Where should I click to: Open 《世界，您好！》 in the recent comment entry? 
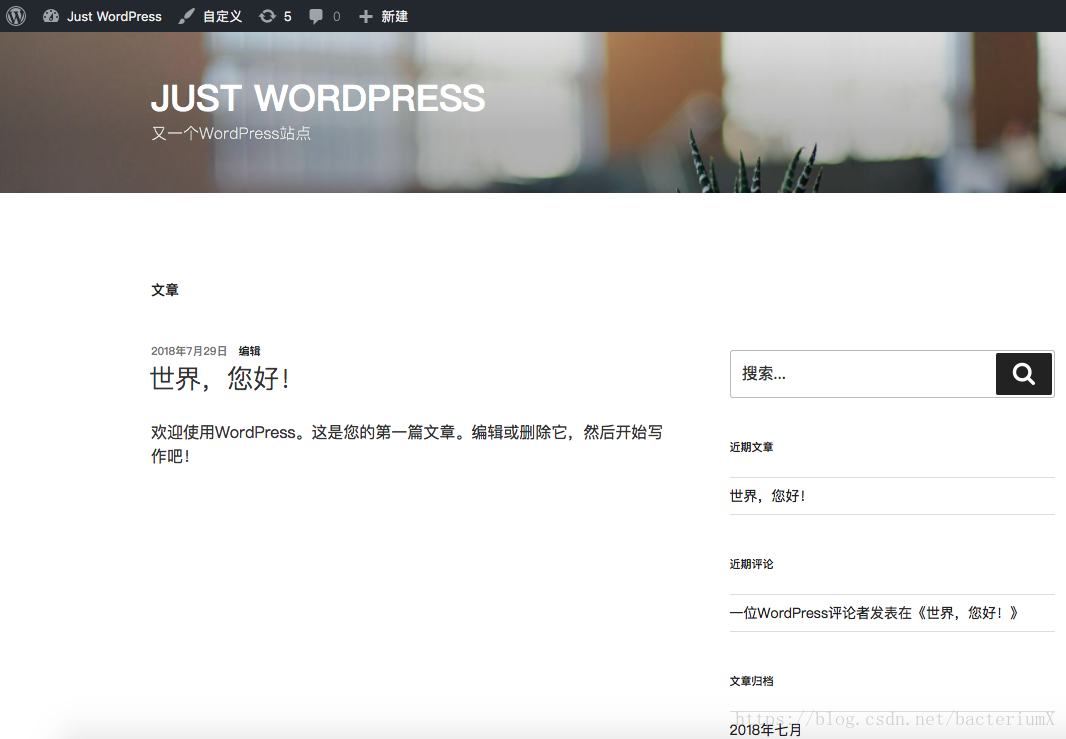click(x=967, y=613)
